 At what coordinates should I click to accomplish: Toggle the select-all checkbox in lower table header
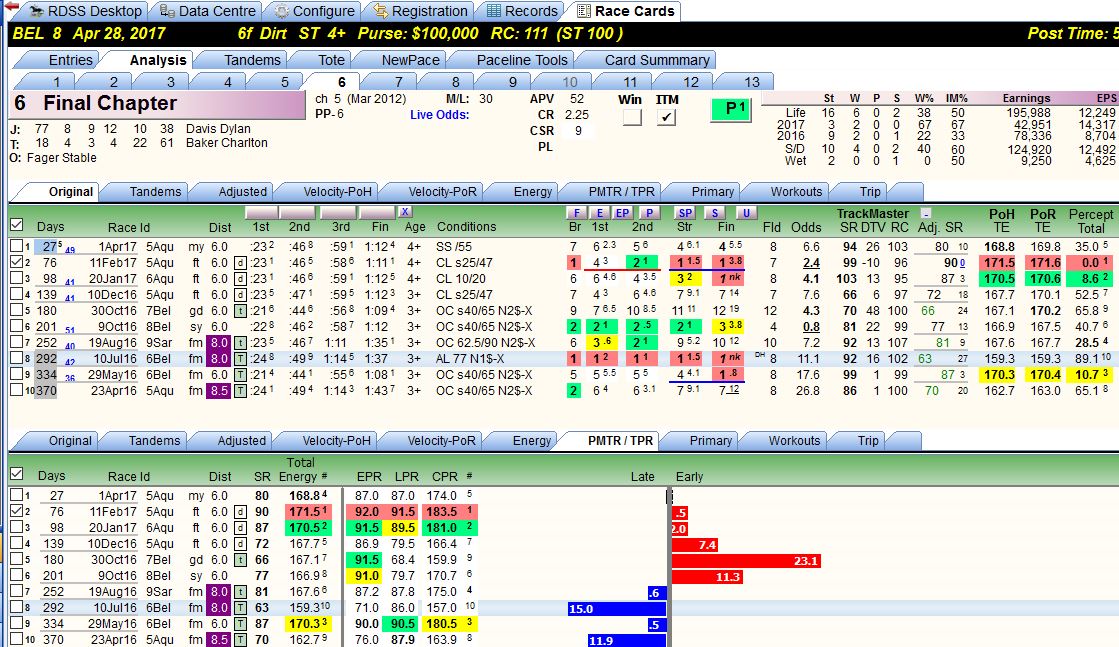pos(16,474)
